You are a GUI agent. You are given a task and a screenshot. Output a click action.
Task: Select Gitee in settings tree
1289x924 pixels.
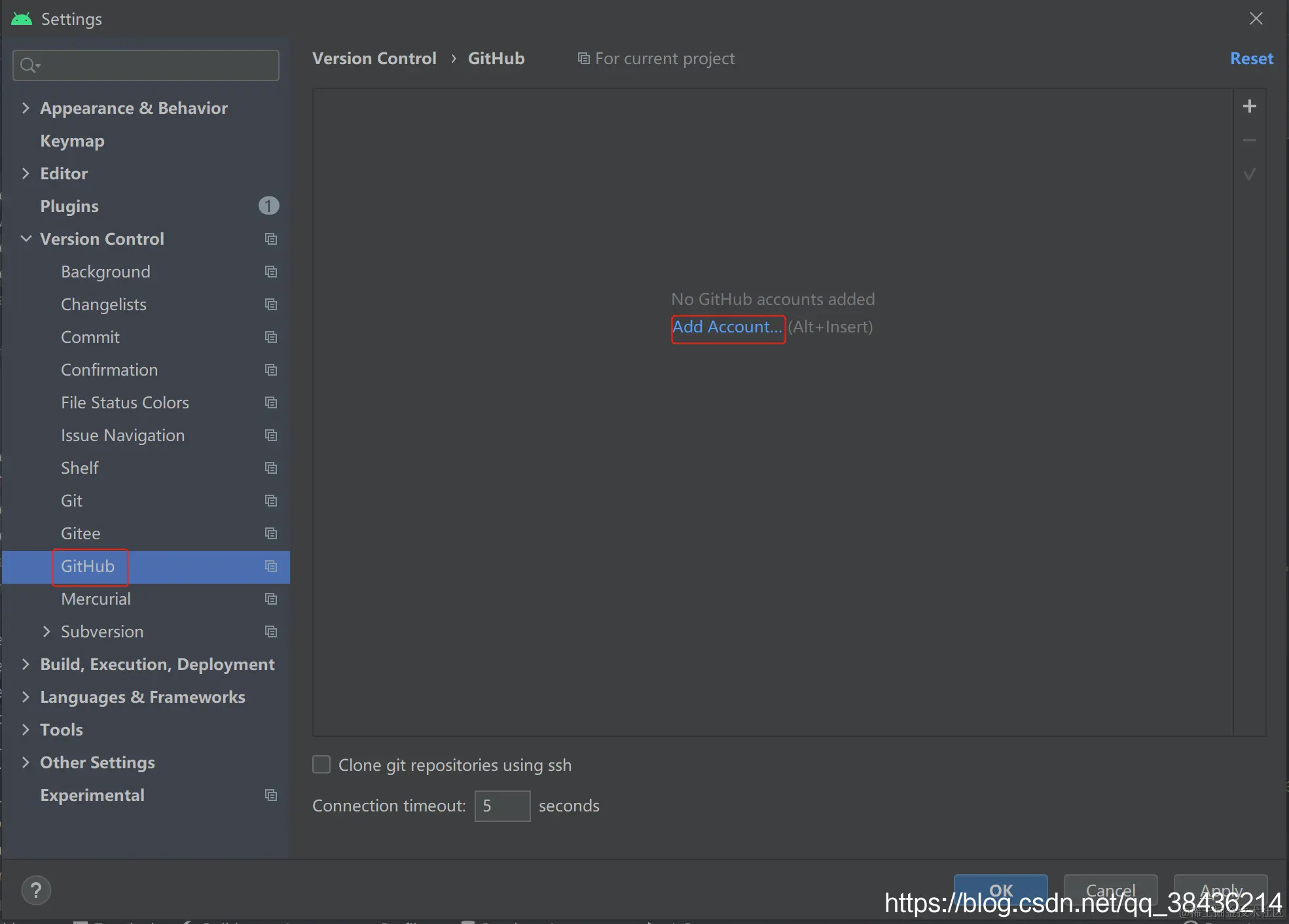click(x=81, y=533)
